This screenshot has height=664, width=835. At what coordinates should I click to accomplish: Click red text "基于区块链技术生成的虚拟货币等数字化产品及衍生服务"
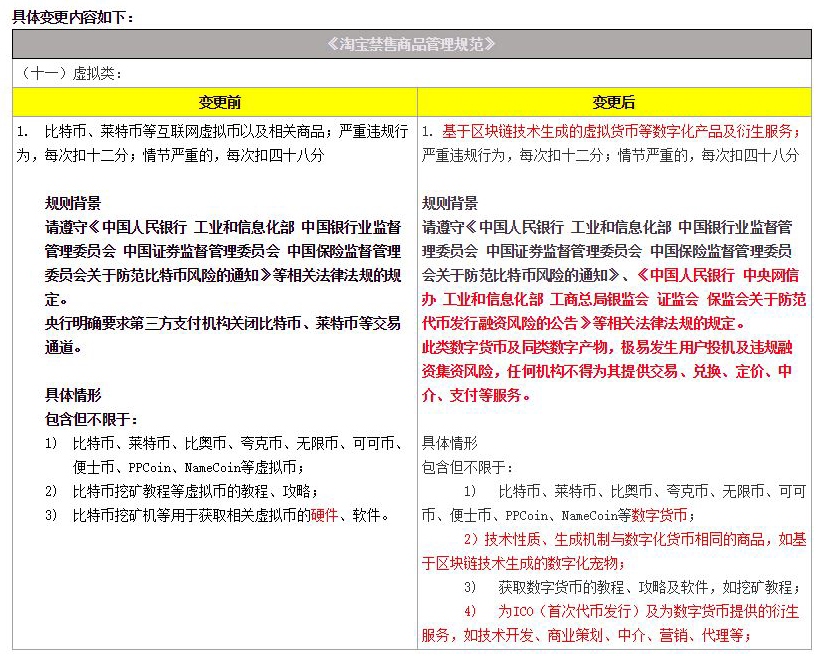click(617, 131)
